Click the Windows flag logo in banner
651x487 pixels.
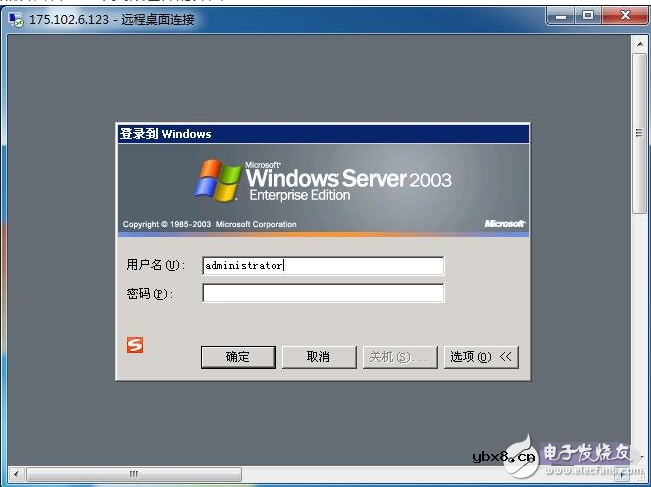(x=218, y=181)
